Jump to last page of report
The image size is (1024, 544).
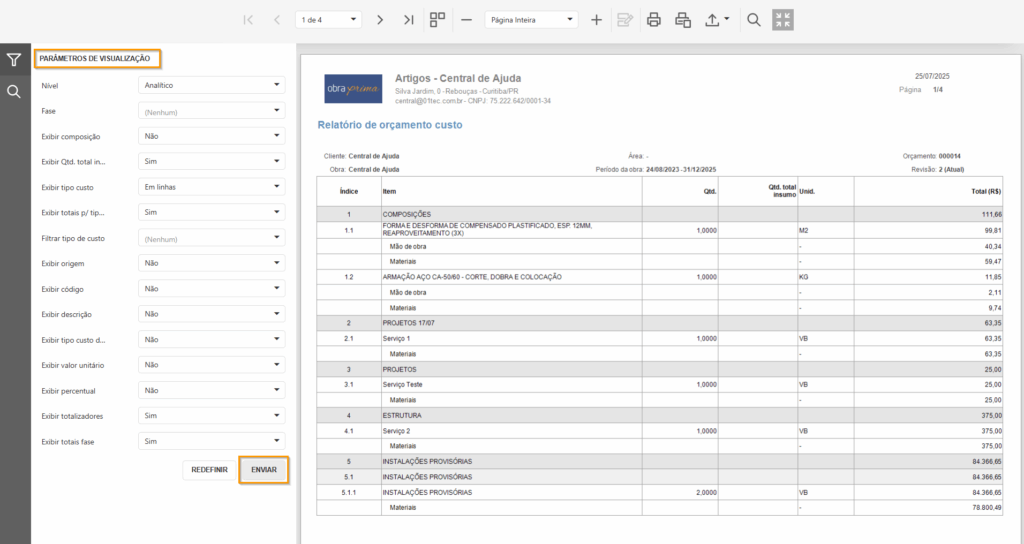point(409,20)
